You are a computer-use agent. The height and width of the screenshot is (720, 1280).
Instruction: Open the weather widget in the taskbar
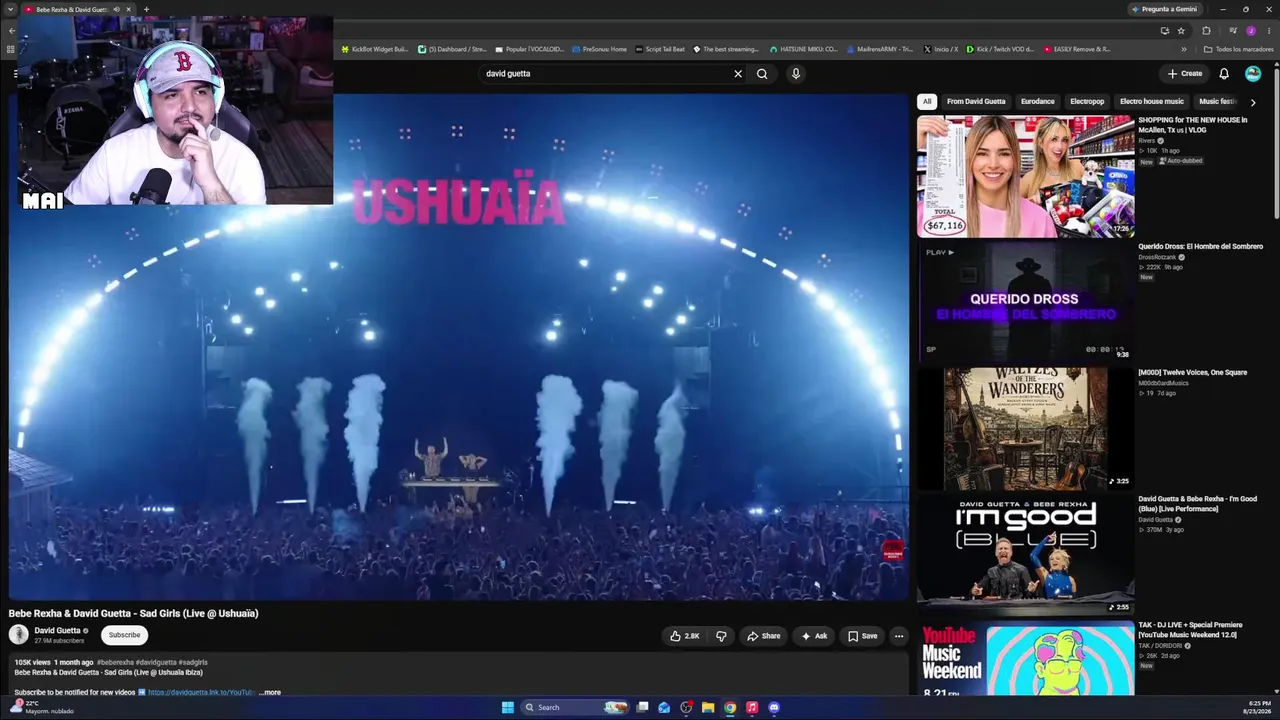coord(40,707)
